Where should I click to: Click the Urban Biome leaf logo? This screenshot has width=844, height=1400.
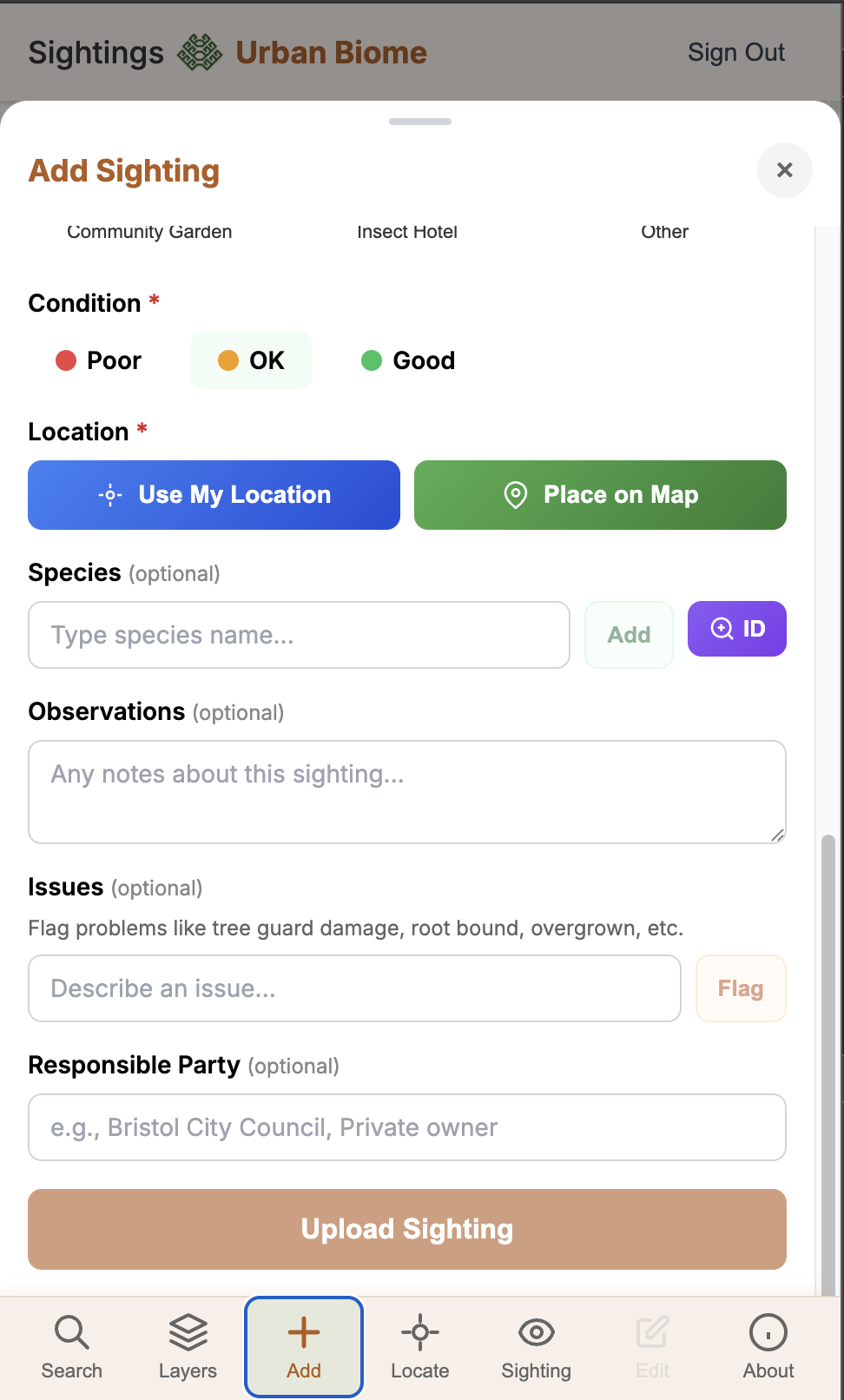201,52
